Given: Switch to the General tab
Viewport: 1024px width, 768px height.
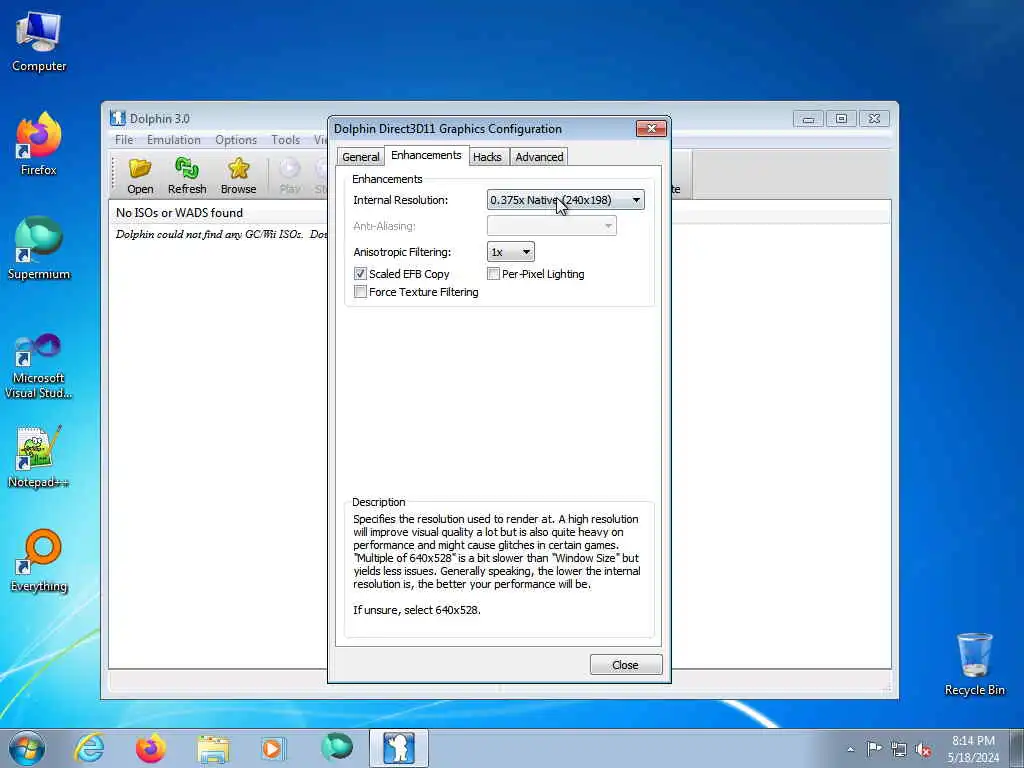Looking at the screenshot, I should click(360, 157).
